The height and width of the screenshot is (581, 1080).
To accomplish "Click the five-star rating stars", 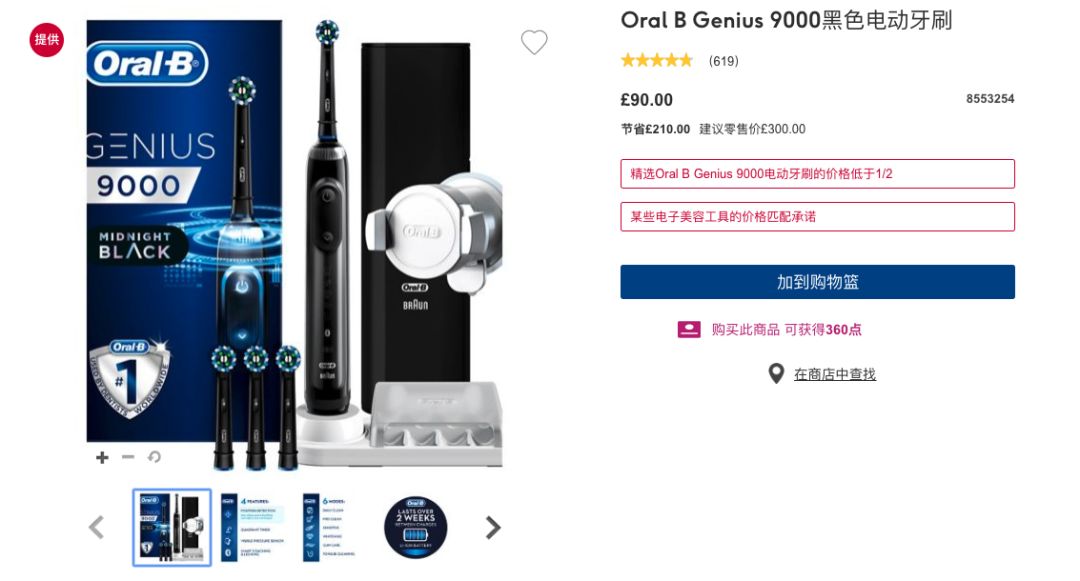I will tap(656, 61).
